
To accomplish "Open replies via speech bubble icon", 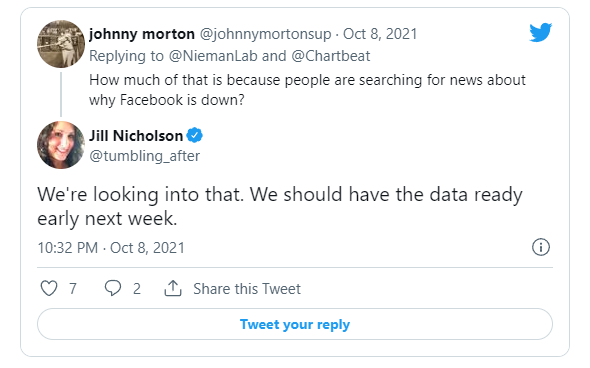I will (113, 288).
